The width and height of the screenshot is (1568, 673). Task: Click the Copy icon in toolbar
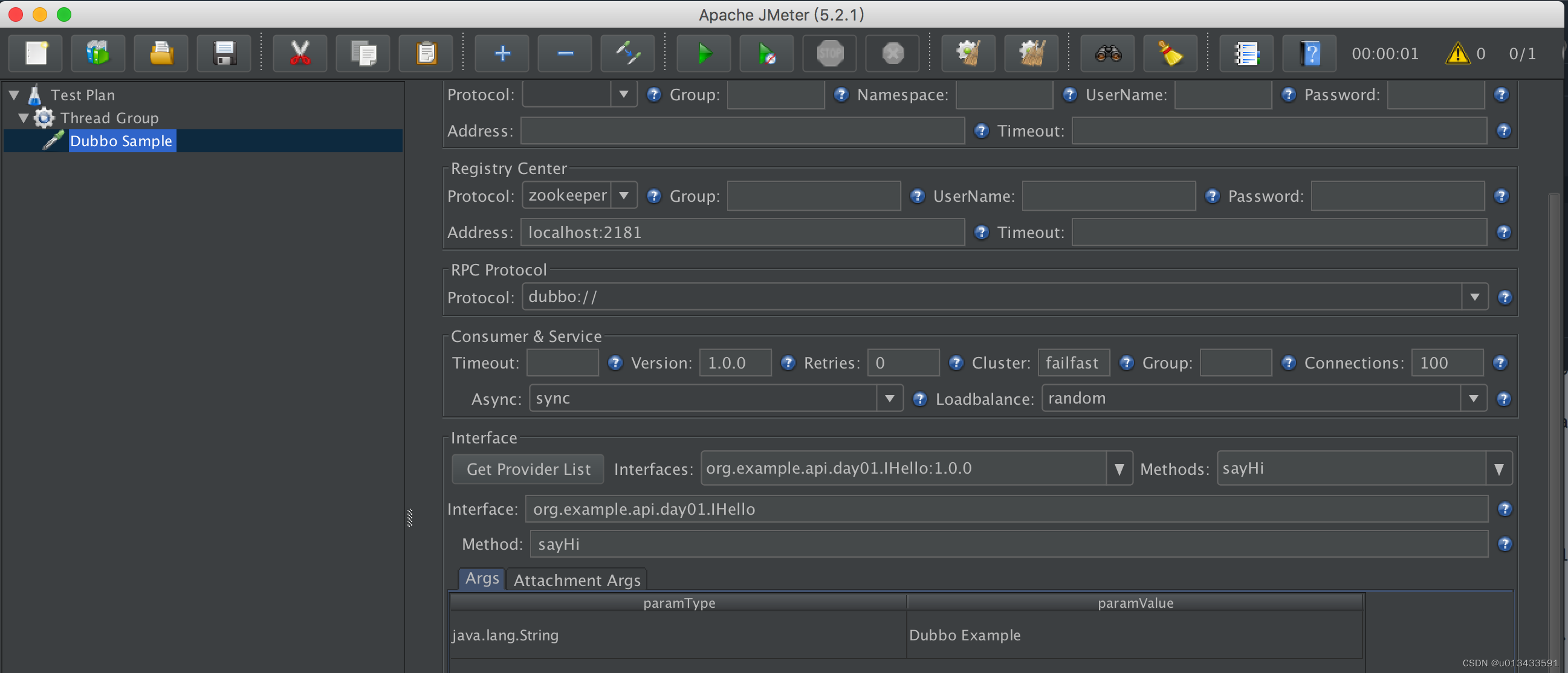coord(363,54)
